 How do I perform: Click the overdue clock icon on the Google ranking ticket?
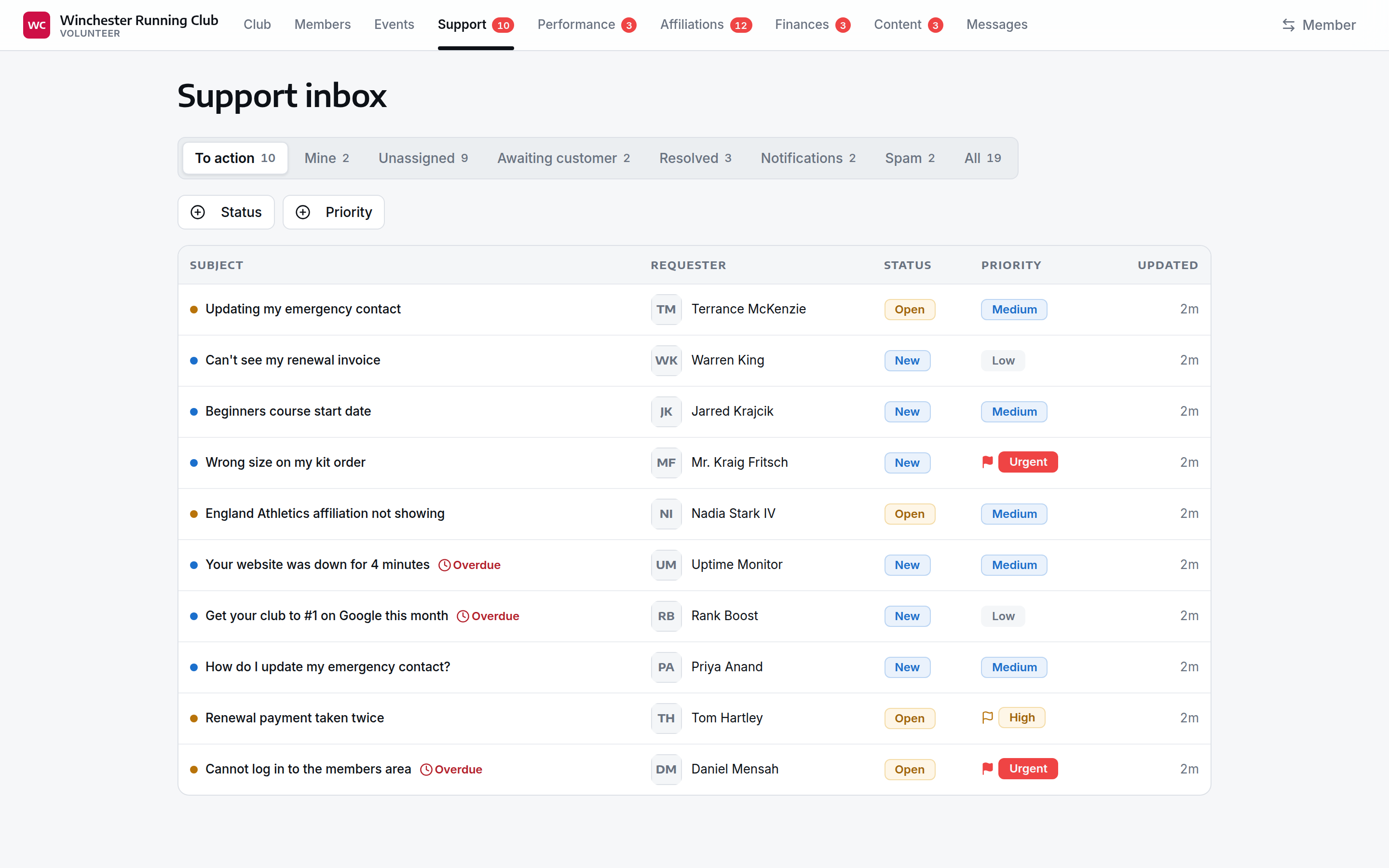coord(463,616)
